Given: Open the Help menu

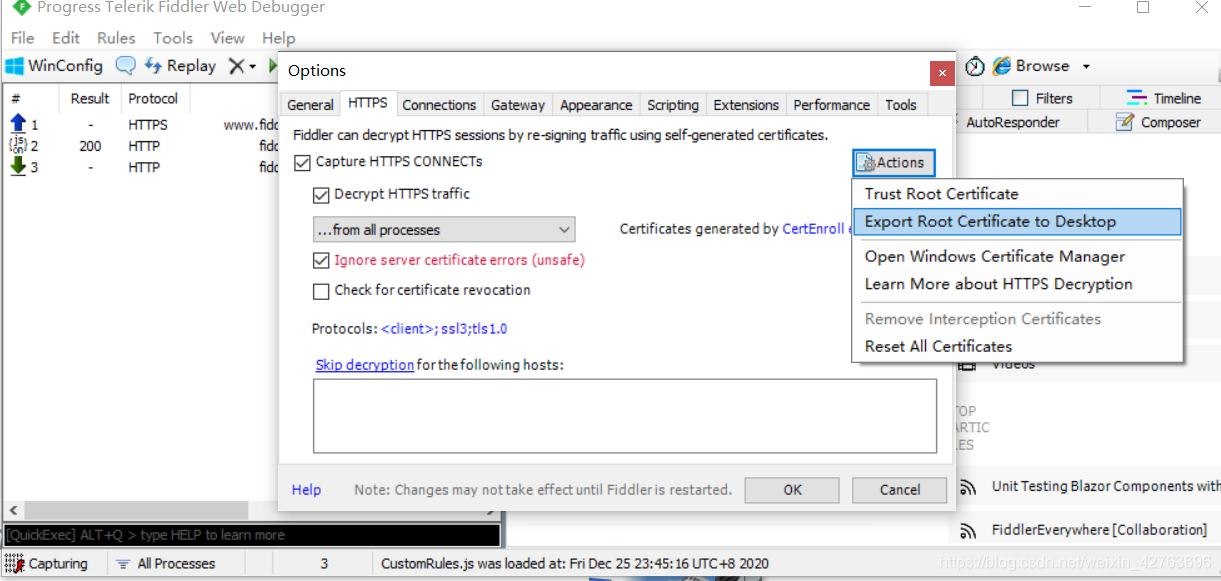Looking at the screenshot, I should pyautogui.click(x=278, y=38).
